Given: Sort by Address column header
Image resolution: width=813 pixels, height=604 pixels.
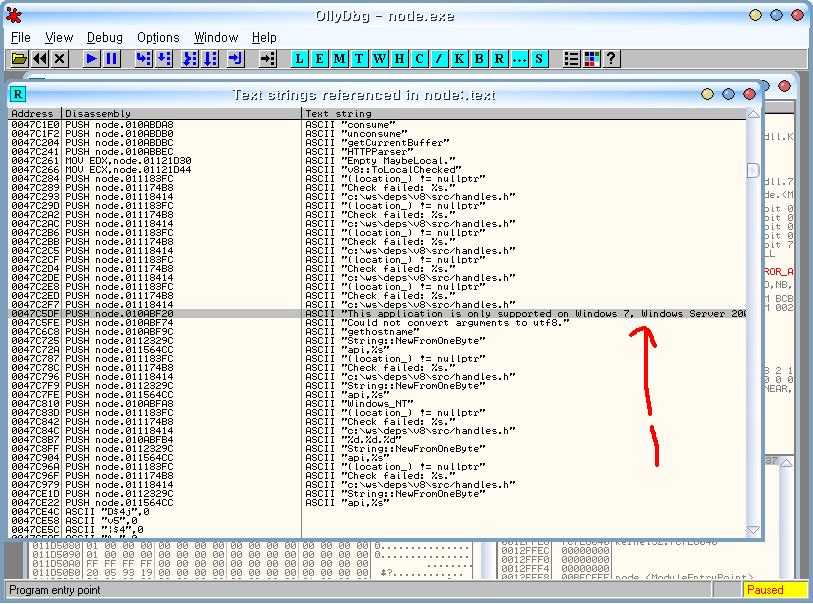Looking at the screenshot, I should (x=35, y=114).
